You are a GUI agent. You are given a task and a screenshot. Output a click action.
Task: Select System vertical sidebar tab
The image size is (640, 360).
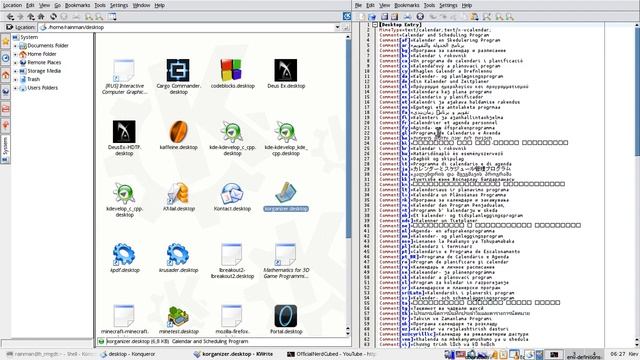5,149
